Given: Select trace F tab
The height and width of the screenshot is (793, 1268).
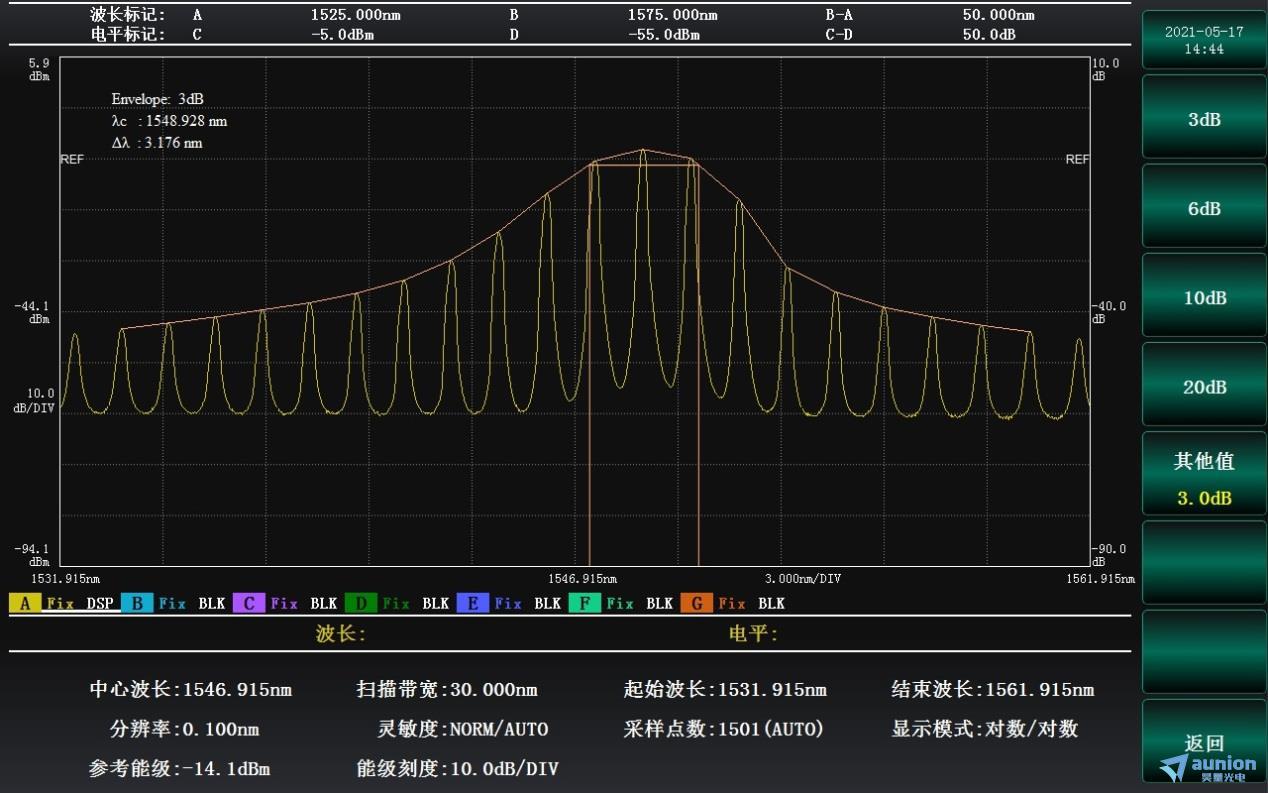Looking at the screenshot, I should (x=585, y=603).
